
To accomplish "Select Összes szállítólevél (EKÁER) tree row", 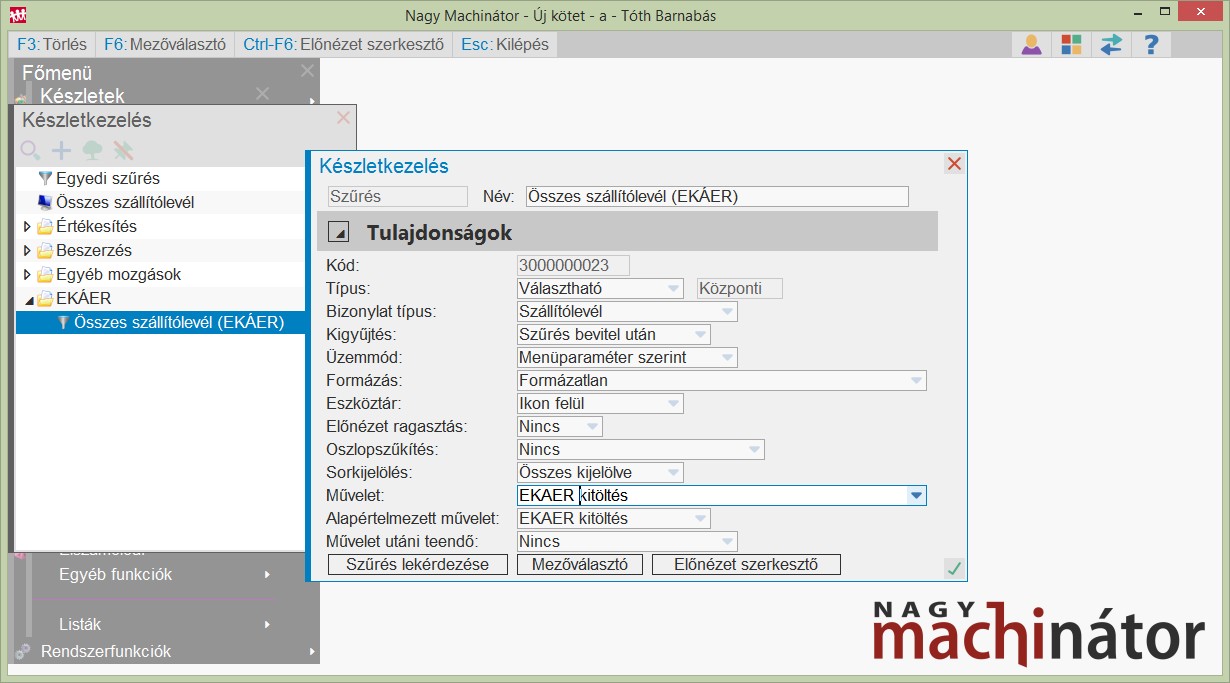I will tap(160, 322).
